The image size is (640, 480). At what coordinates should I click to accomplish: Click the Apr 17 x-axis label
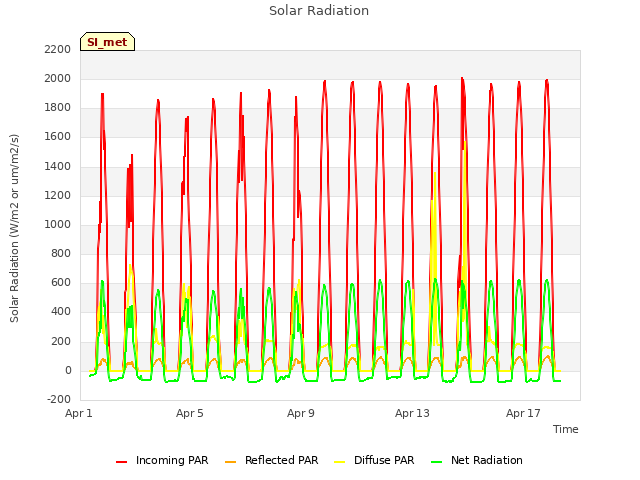pyautogui.click(x=523, y=413)
